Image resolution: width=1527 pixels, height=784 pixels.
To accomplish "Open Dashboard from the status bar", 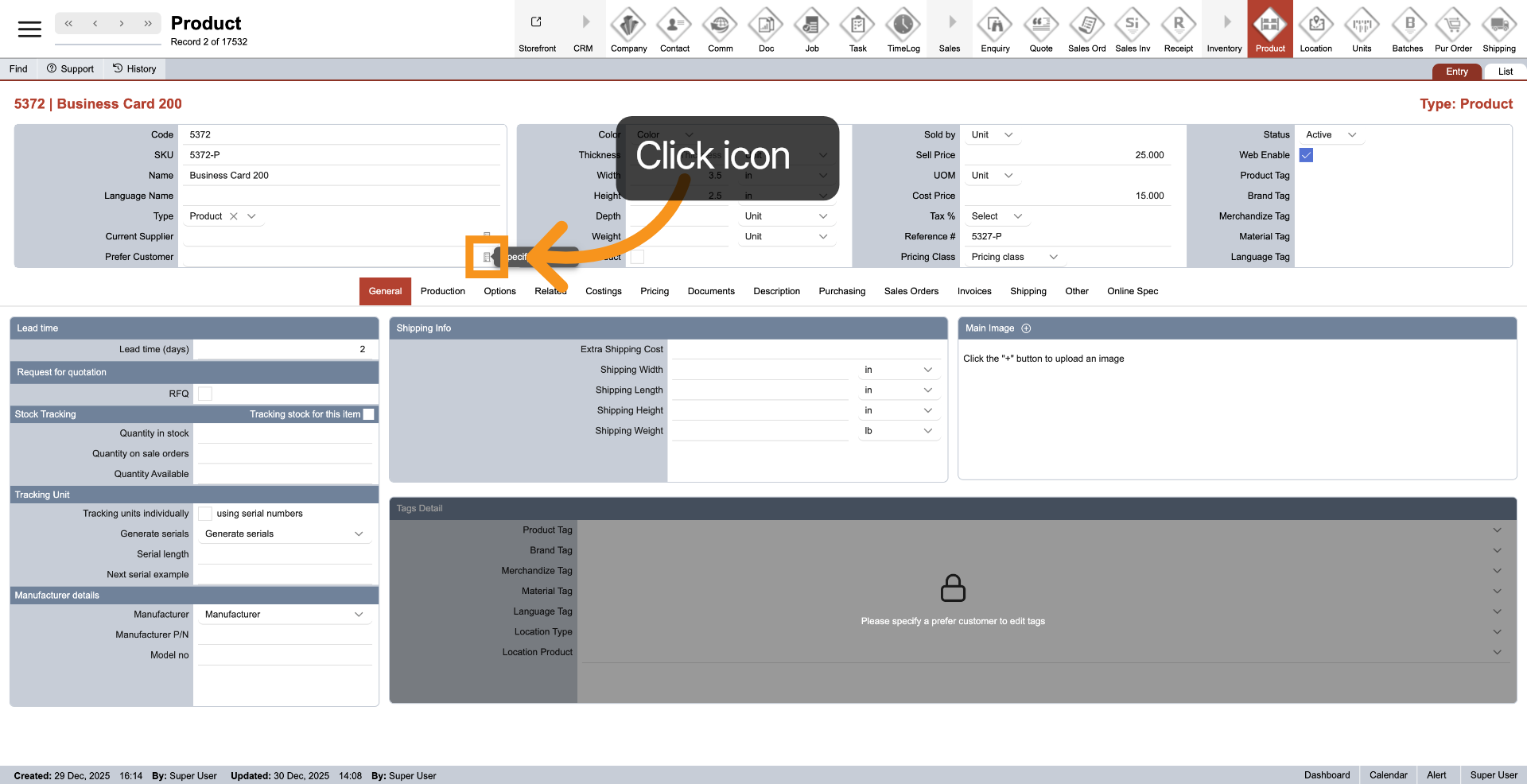I will pos(1326,775).
